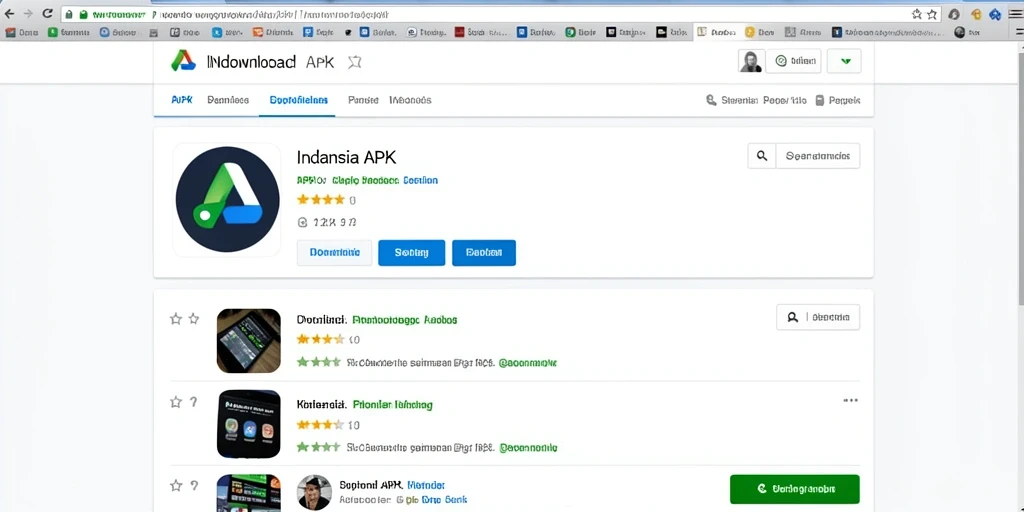The image size is (1024, 512).
Task: Switch to the second tab after APK
Action: tap(228, 100)
